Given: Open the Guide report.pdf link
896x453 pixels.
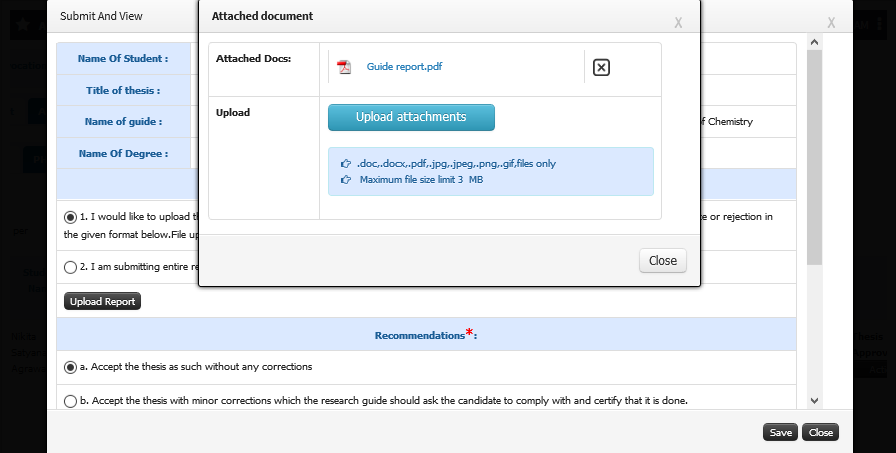Looking at the screenshot, I should 405,66.
